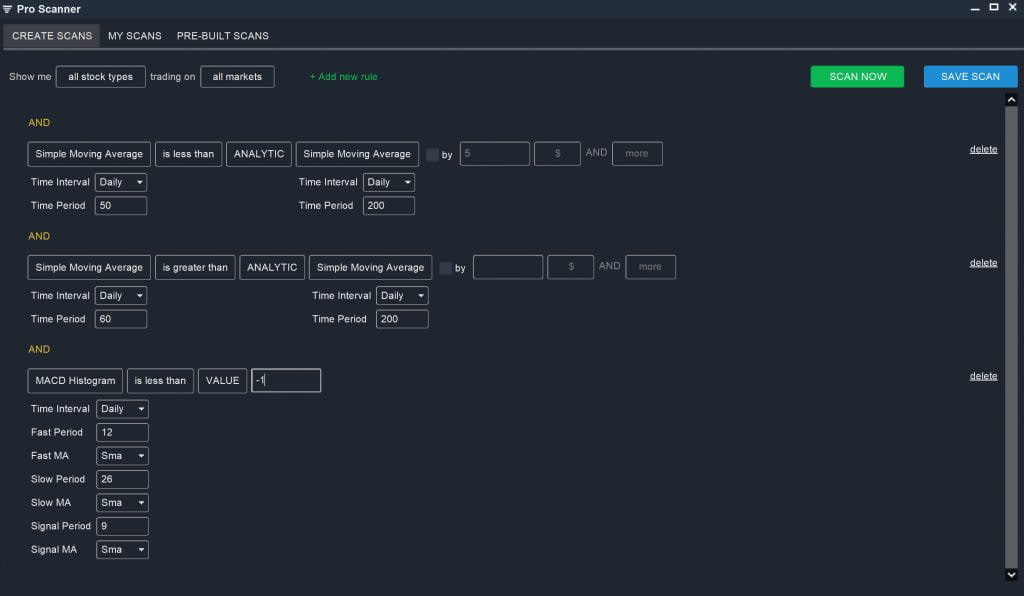Open Daily time interval dropdown for 60-period SMA
The image size is (1024, 596).
[121, 296]
